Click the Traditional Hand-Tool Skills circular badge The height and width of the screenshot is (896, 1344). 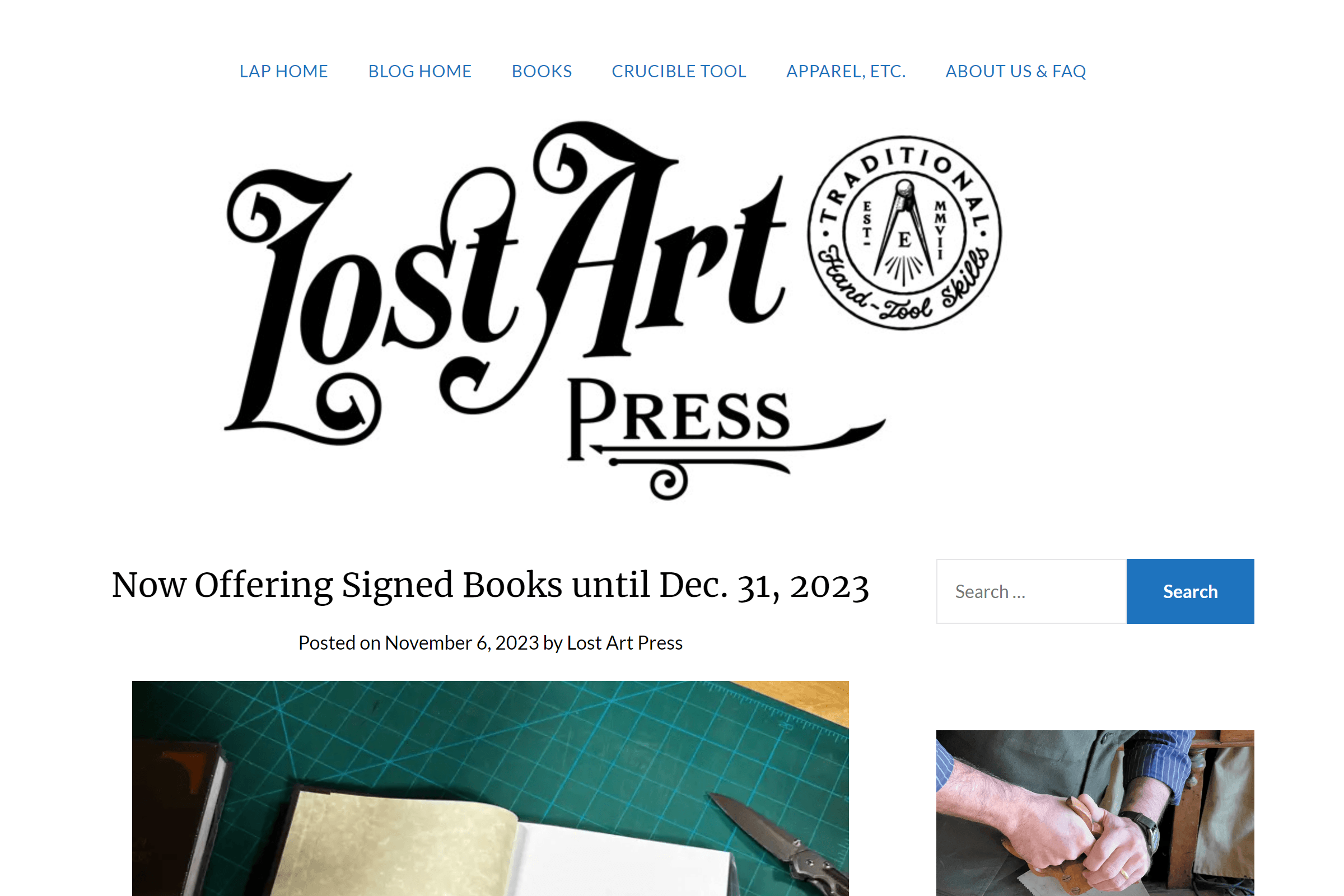[904, 232]
